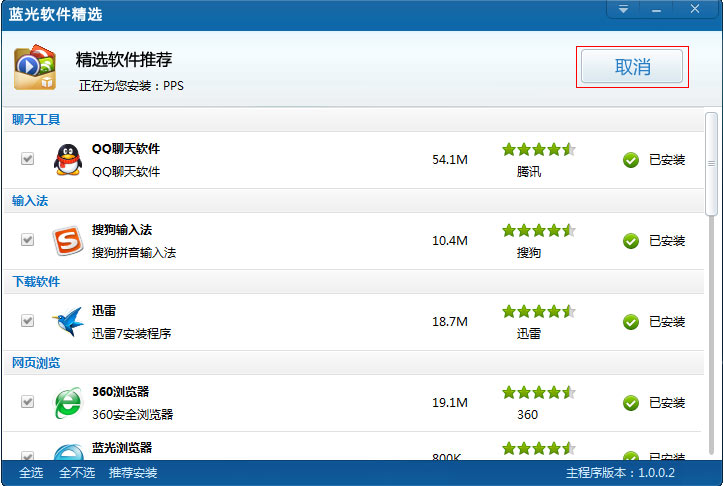This screenshot has height=486, width=724.
Task: Click the 360 browser green icon
Action: point(68,403)
